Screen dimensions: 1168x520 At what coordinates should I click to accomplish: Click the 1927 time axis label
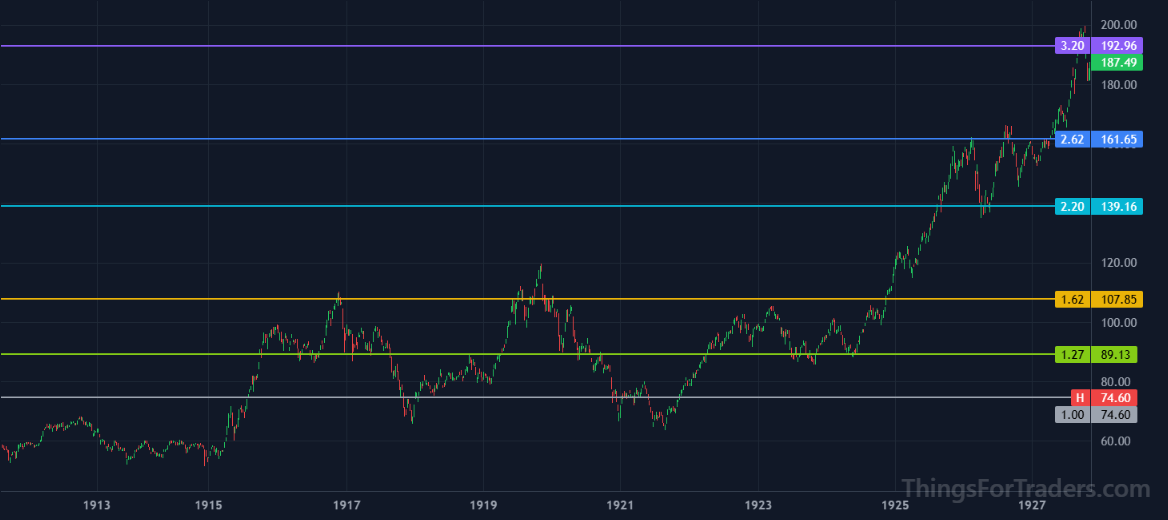point(1033,506)
